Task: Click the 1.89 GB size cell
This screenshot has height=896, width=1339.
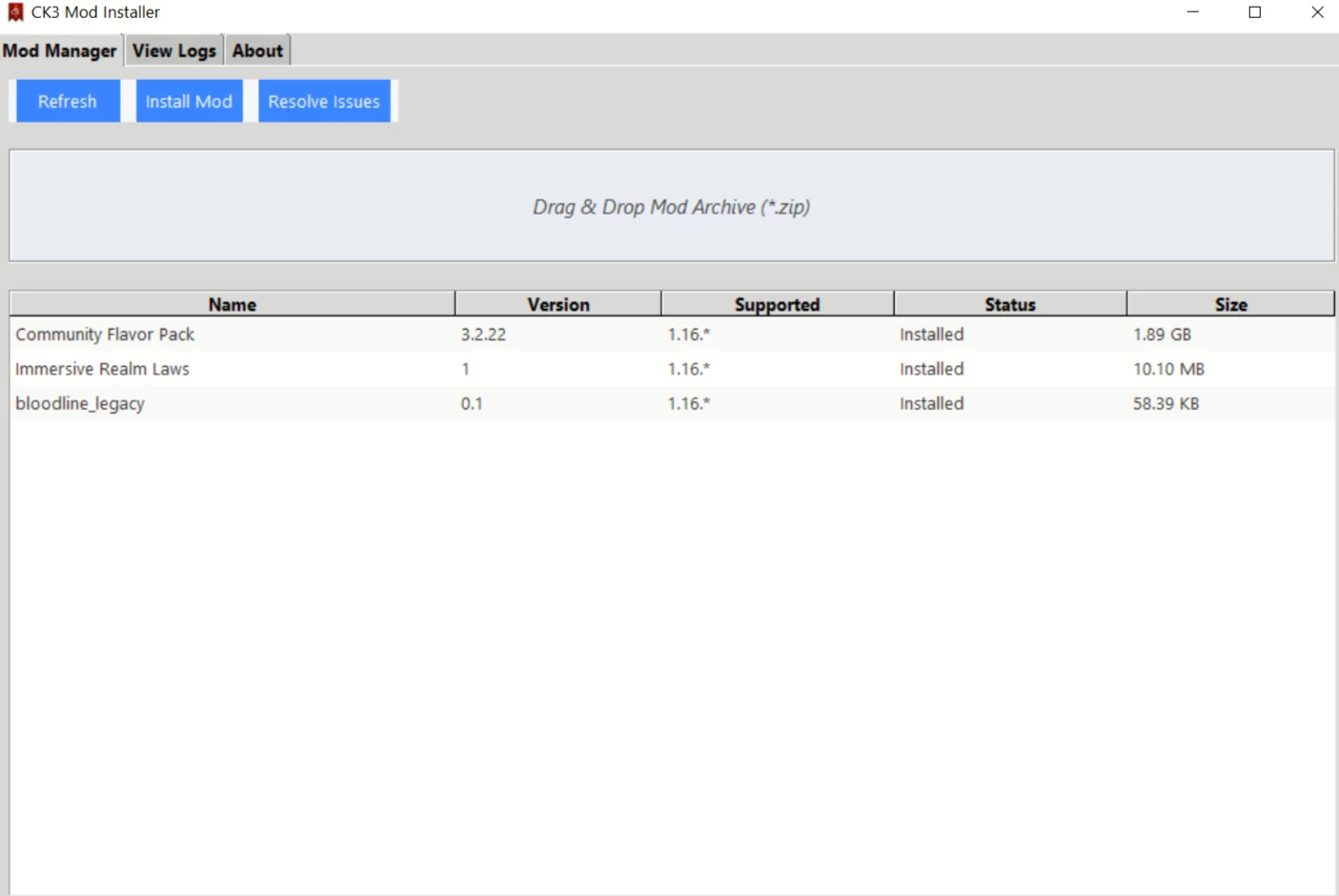Action: click(1162, 335)
